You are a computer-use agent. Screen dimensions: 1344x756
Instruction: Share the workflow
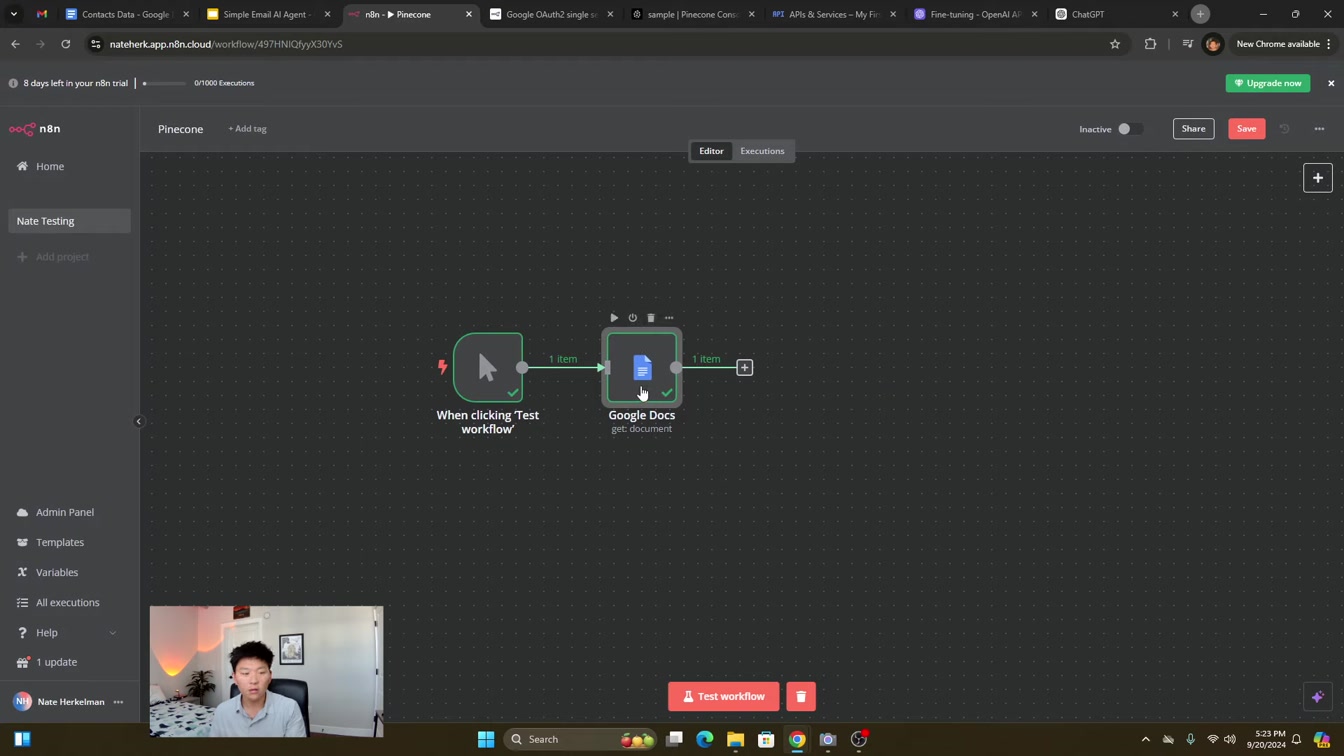(x=1193, y=129)
